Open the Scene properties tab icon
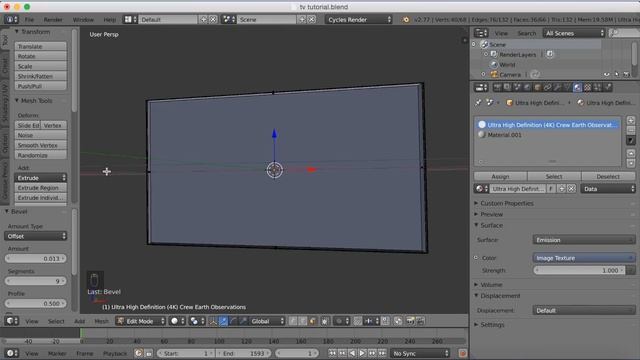This screenshot has height=360, width=640. [517, 87]
